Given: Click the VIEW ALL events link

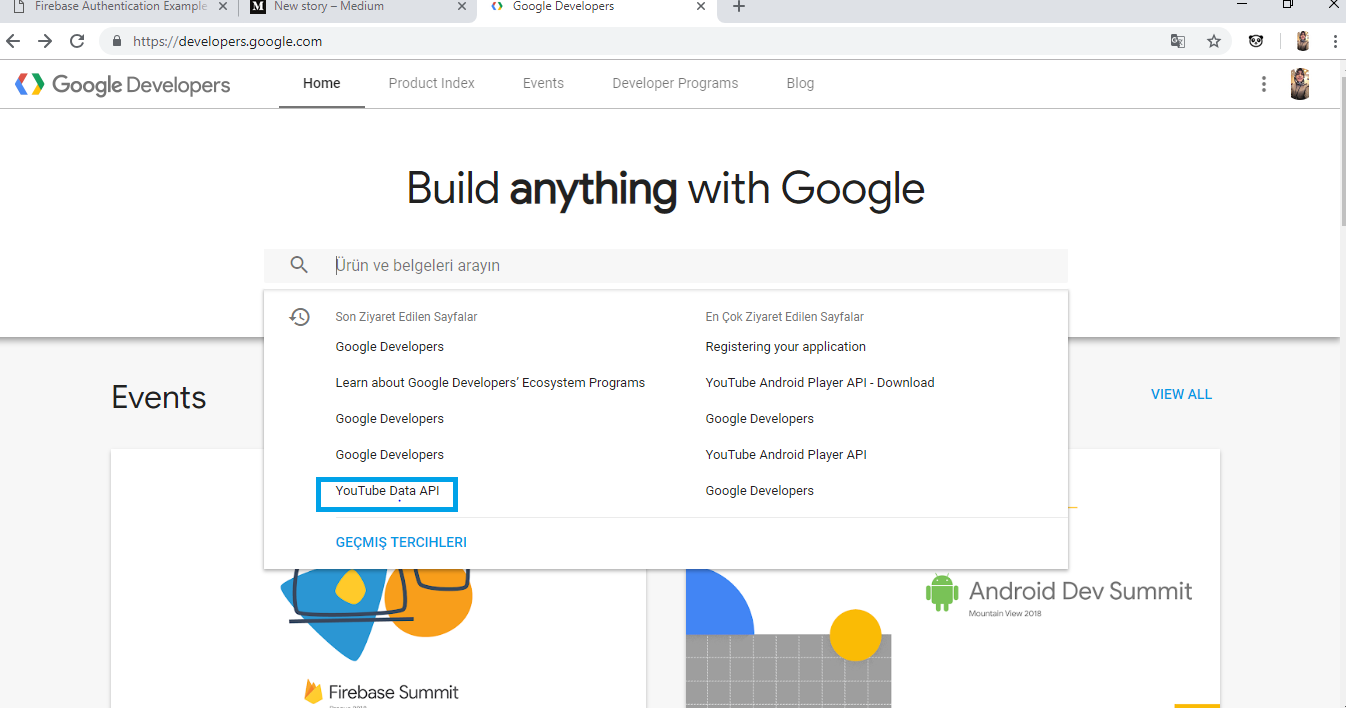Looking at the screenshot, I should coord(1181,395).
